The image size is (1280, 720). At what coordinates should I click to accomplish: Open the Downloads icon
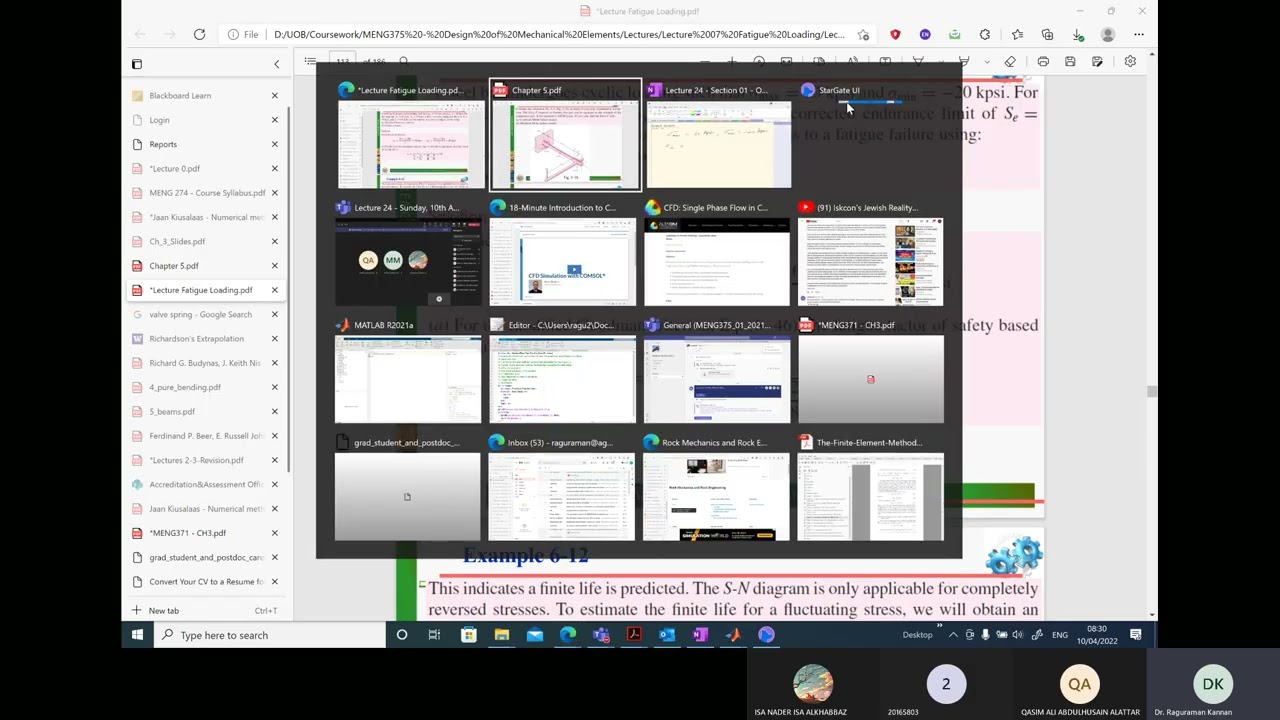pyautogui.click(x=1077, y=35)
